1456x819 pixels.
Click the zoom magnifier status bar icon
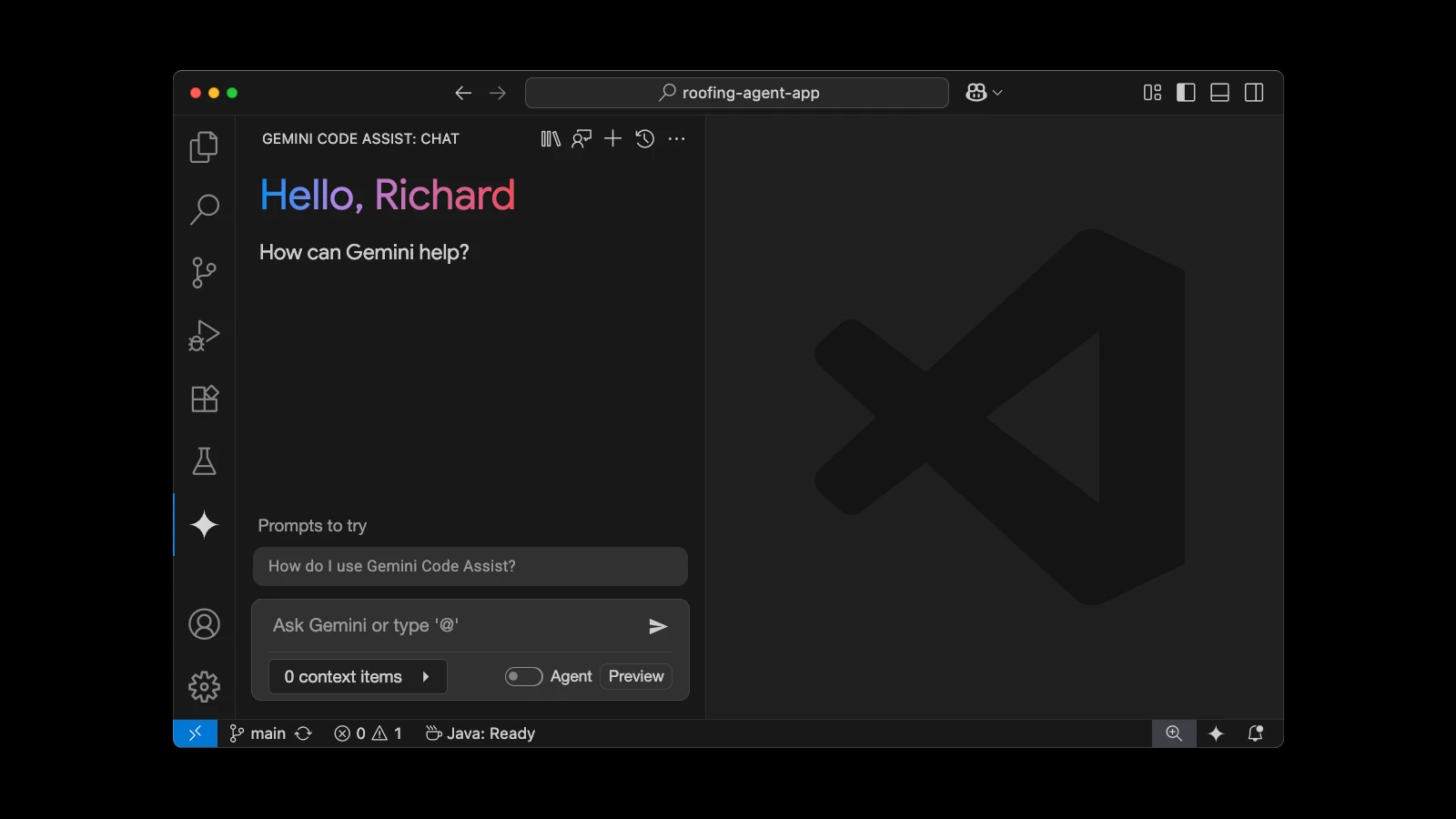click(x=1174, y=733)
